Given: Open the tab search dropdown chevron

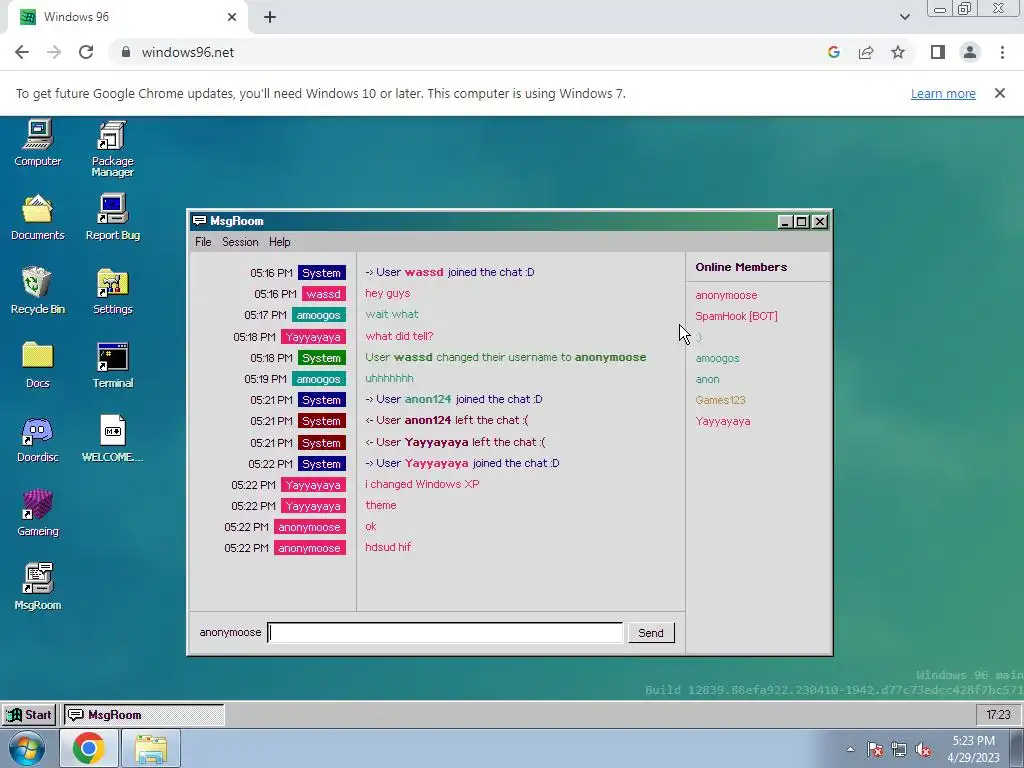Looking at the screenshot, I should pyautogui.click(x=904, y=17).
